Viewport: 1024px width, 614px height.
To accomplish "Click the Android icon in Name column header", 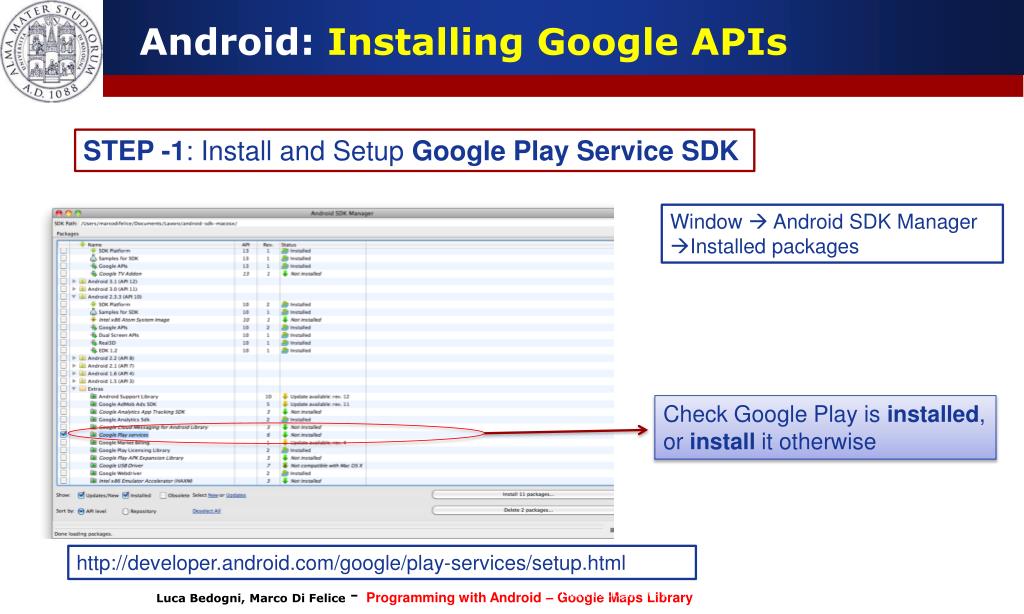I will click(82, 244).
